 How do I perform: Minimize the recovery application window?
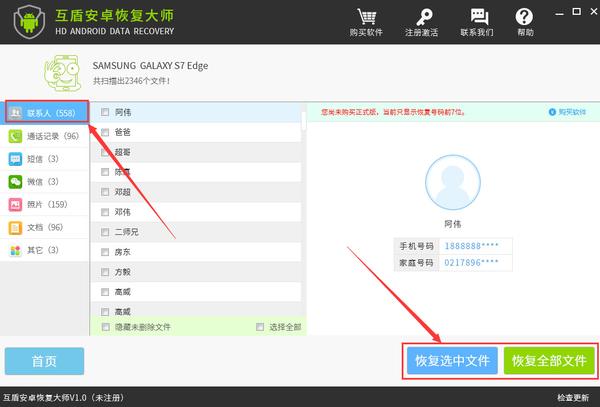559,13
